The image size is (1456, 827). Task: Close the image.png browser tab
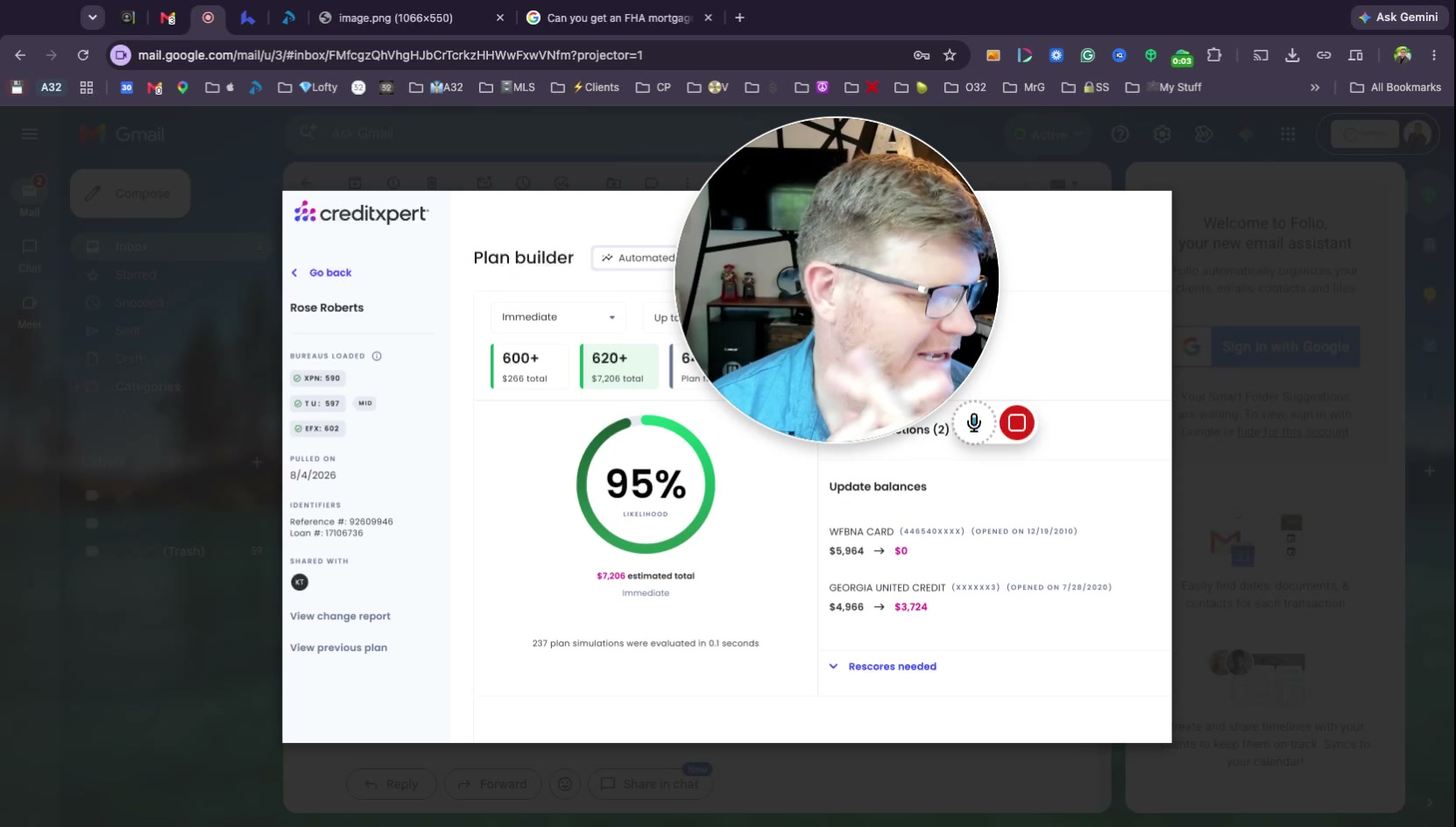click(x=500, y=18)
